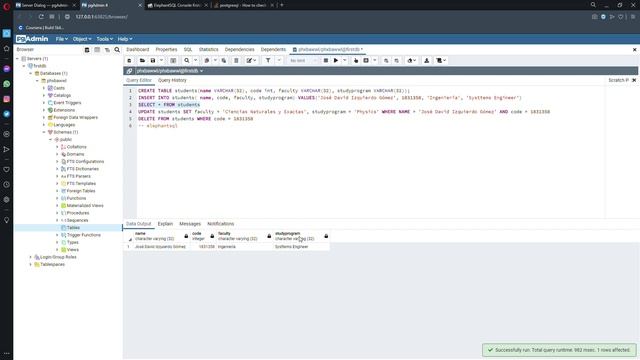Collapse the Databases tree node
This screenshot has width=640, height=360.
pos(31,73)
